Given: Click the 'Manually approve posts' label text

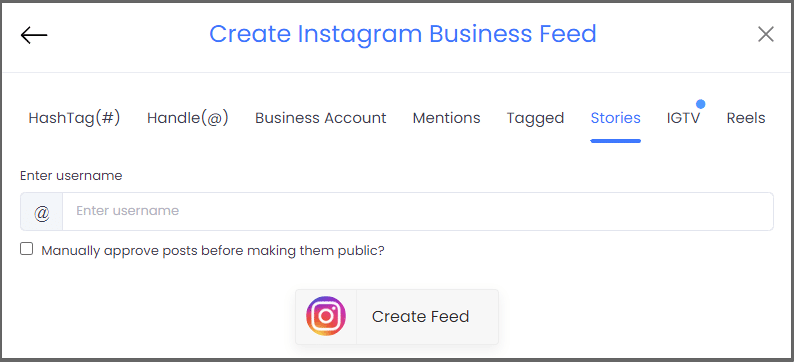Looking at the screenshot, I should (x=213, y=251).
